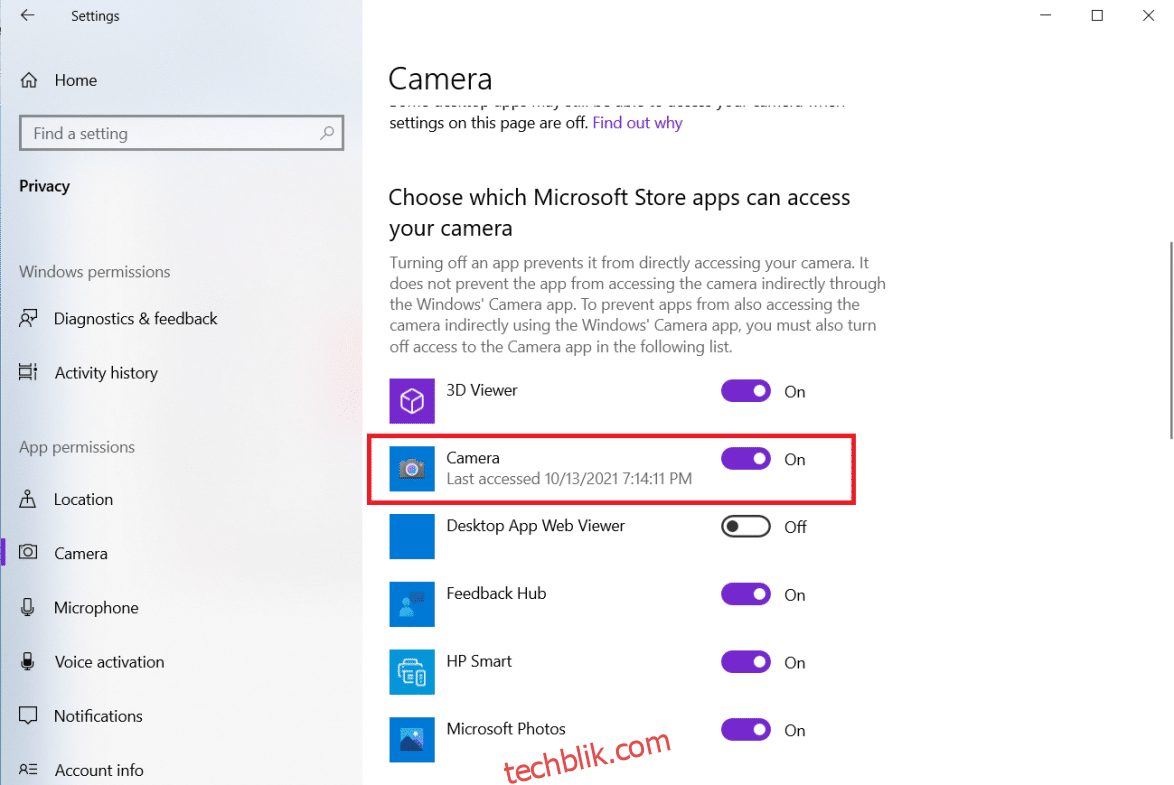Click the Last accessed 10/13/2021 timestamp text

point(569,479)
